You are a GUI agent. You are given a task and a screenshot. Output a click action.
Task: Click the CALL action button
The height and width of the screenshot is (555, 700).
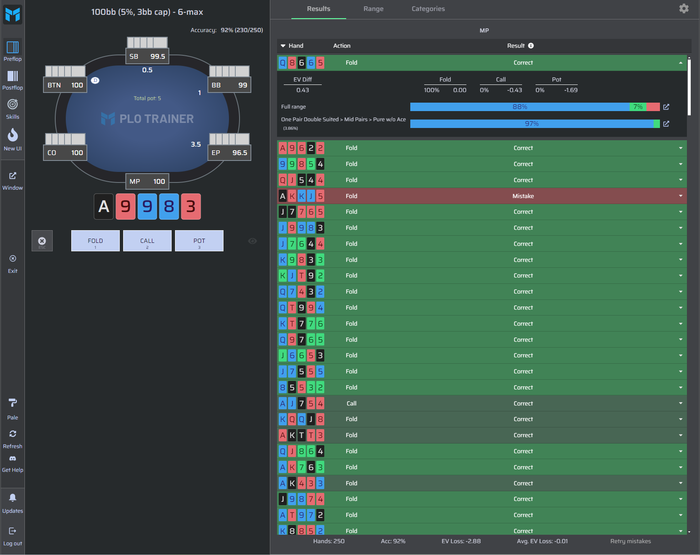pyautogui.click(x=147, y=241)
